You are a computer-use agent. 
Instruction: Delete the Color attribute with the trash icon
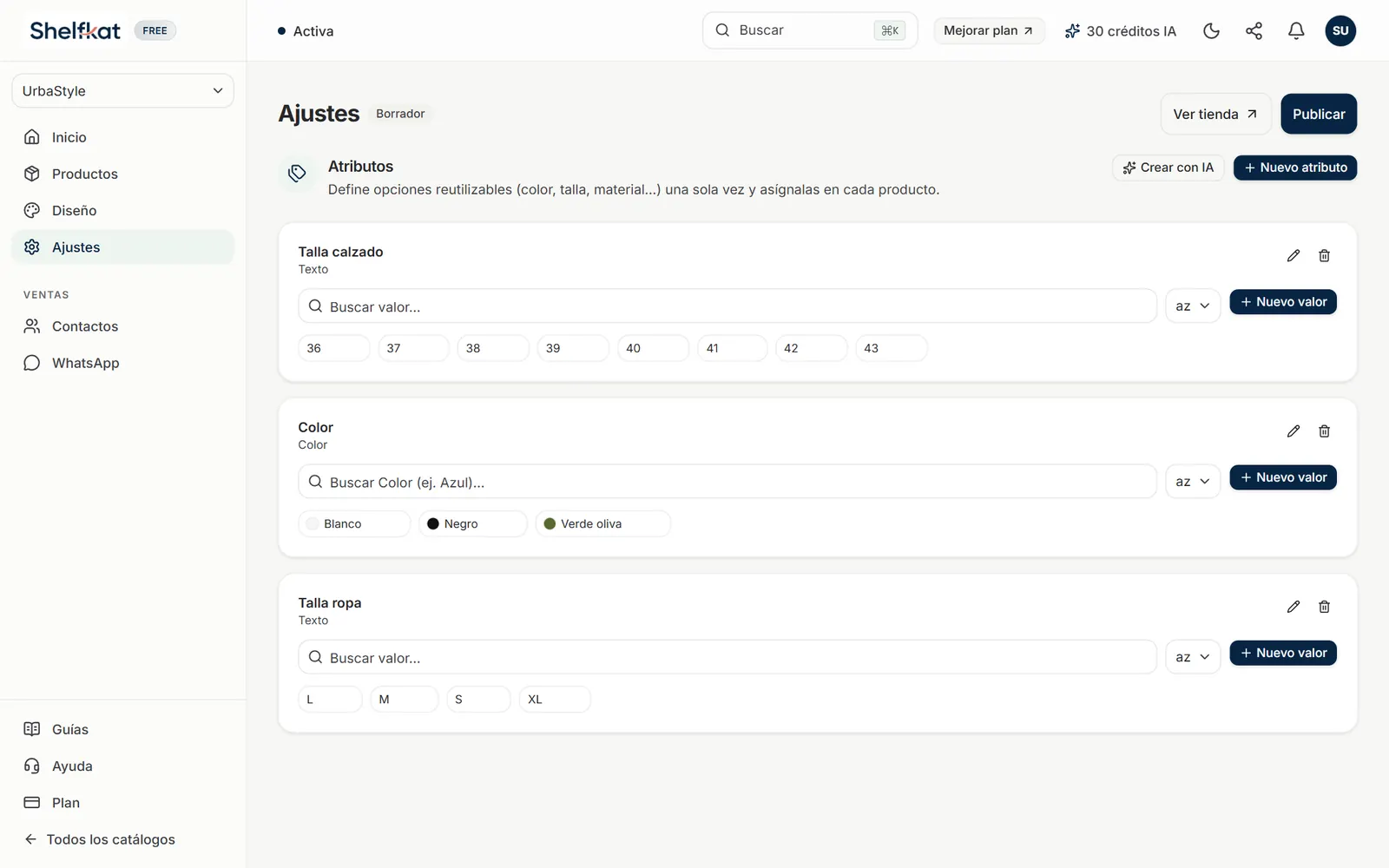(x=1324, y=431)
